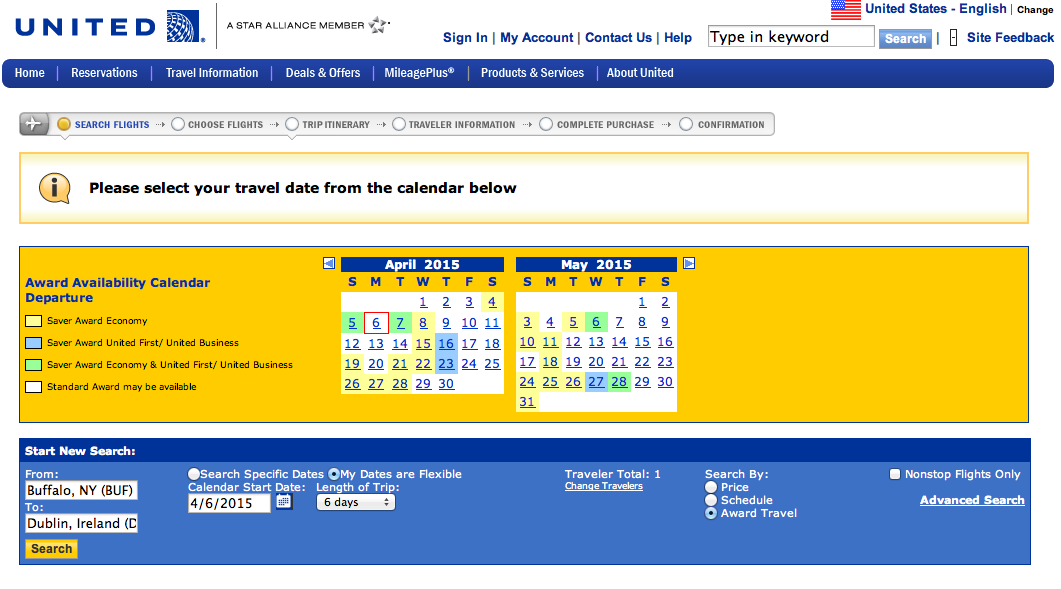Open the Reservations menu
Screen dimensions: 1061x589
104,73
